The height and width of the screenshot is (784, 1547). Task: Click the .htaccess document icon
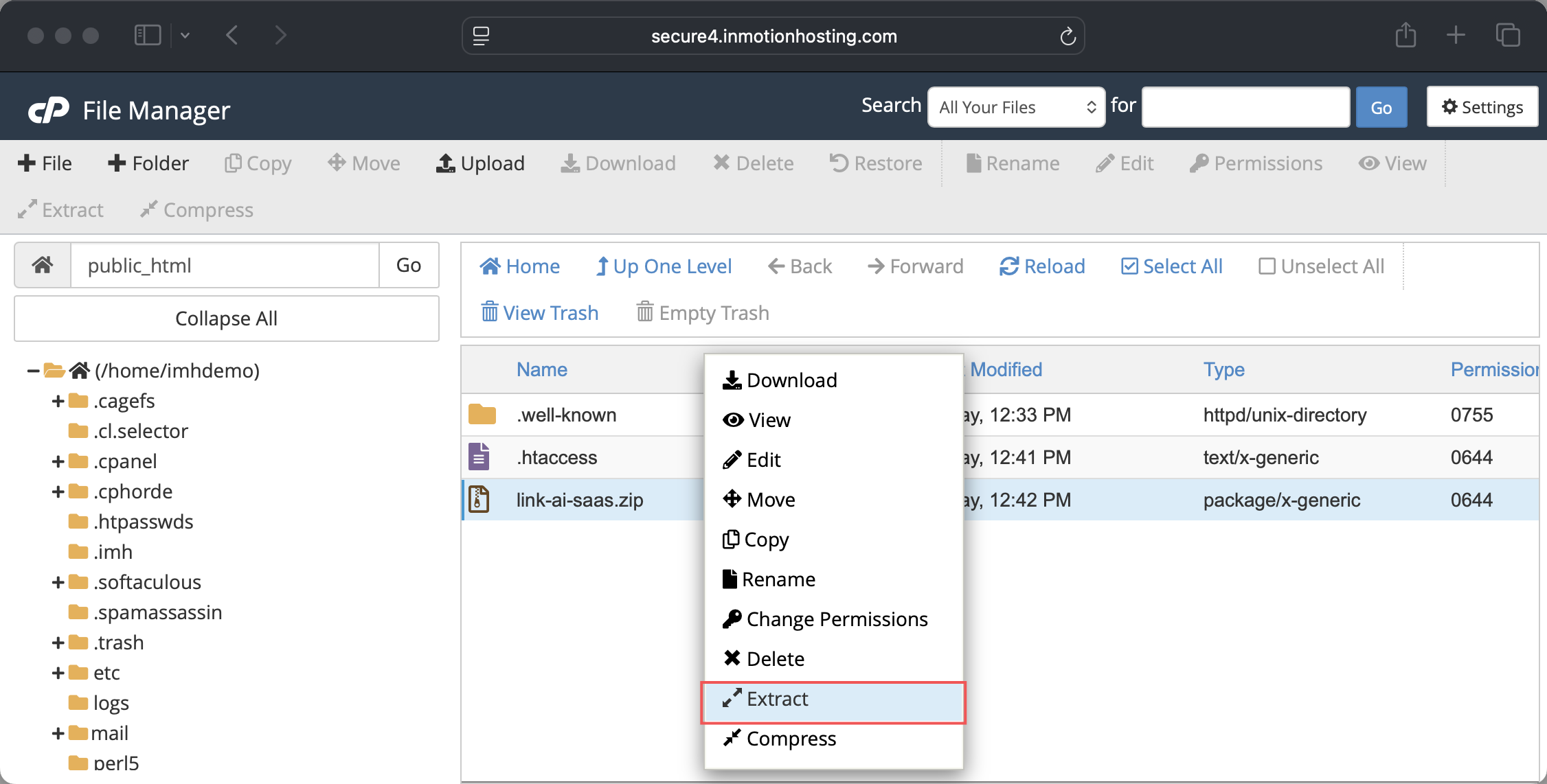click(479, 457)
